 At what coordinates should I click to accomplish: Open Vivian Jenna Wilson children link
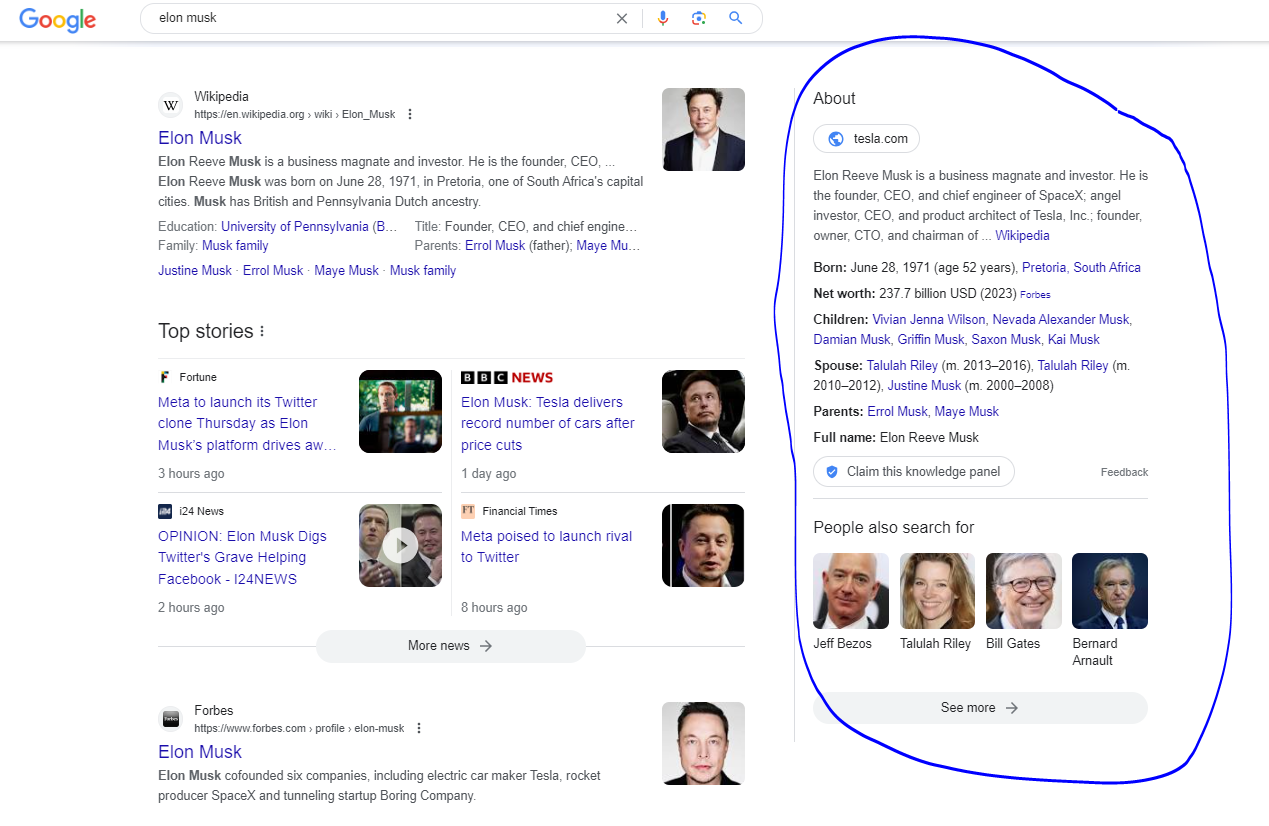(930, 320)
